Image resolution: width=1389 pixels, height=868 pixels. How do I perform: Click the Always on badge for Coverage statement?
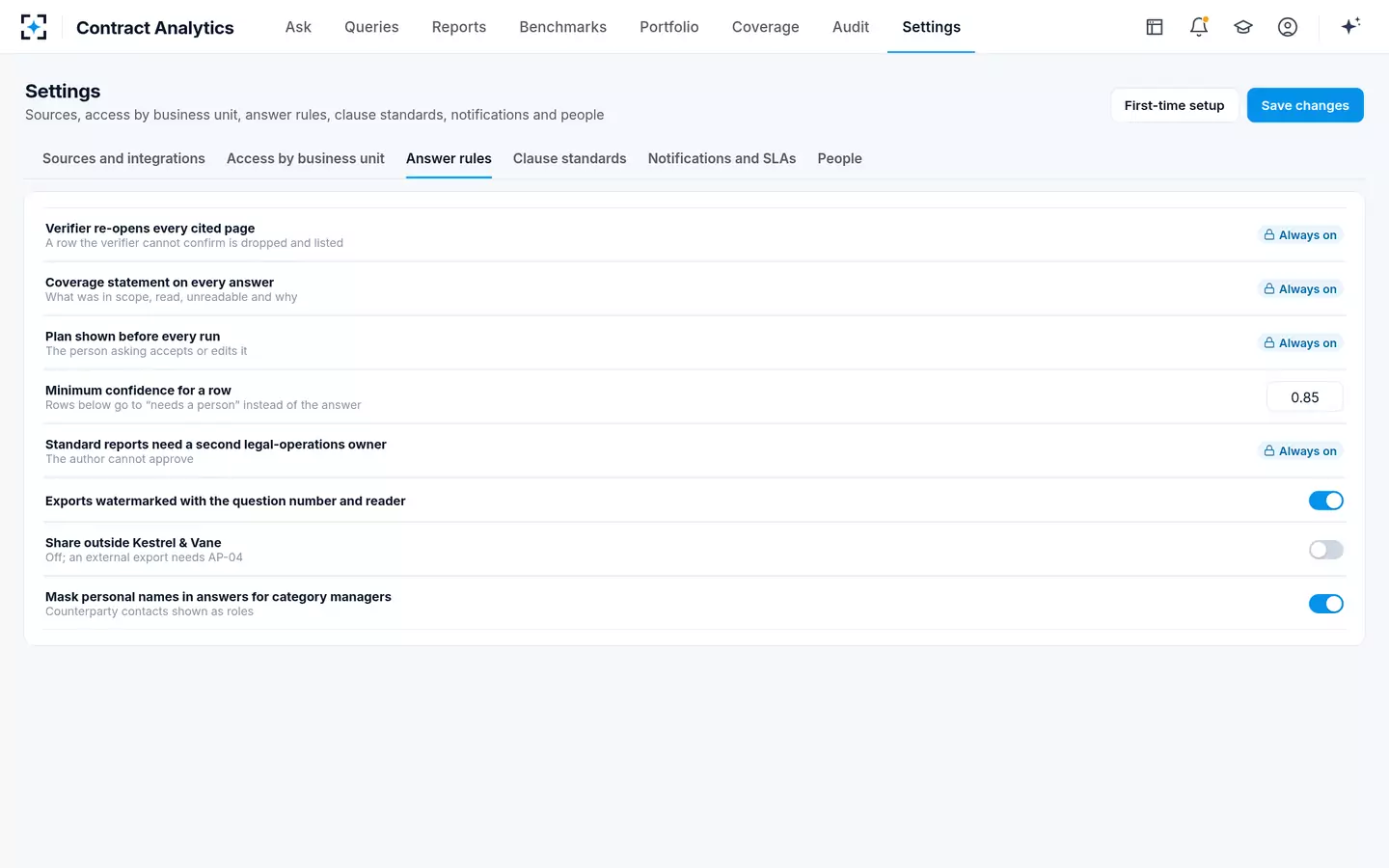1300,289
